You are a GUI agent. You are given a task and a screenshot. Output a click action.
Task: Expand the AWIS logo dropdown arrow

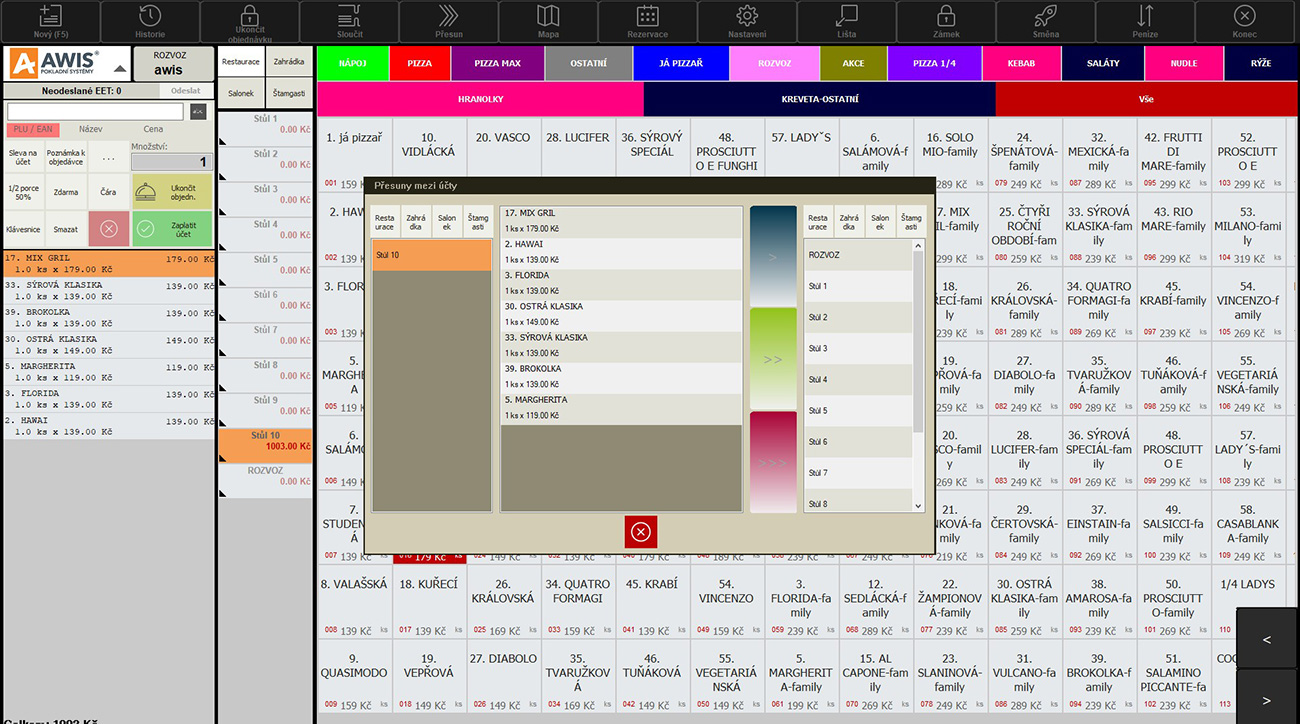coord(120,70)
